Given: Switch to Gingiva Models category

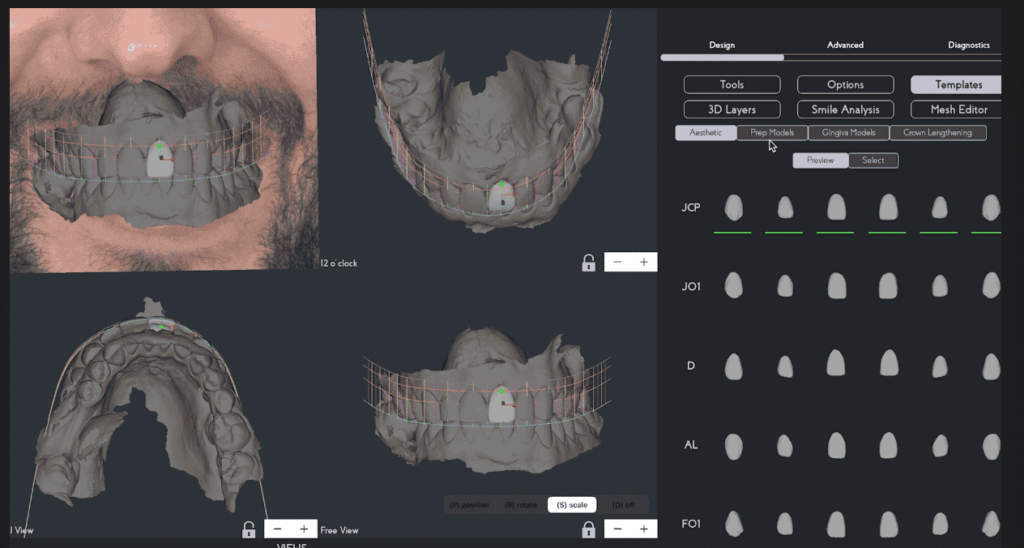Looking at the screenshot, I should coord(848,133).
